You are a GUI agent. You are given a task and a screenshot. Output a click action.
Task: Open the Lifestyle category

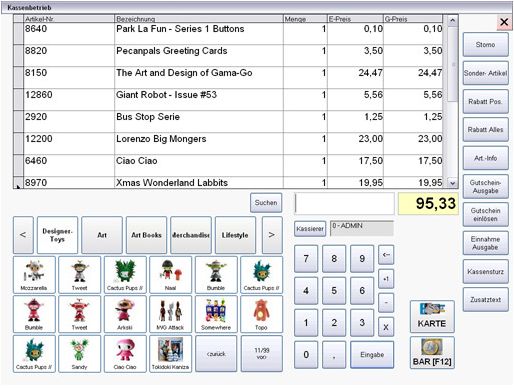[235, 235]
